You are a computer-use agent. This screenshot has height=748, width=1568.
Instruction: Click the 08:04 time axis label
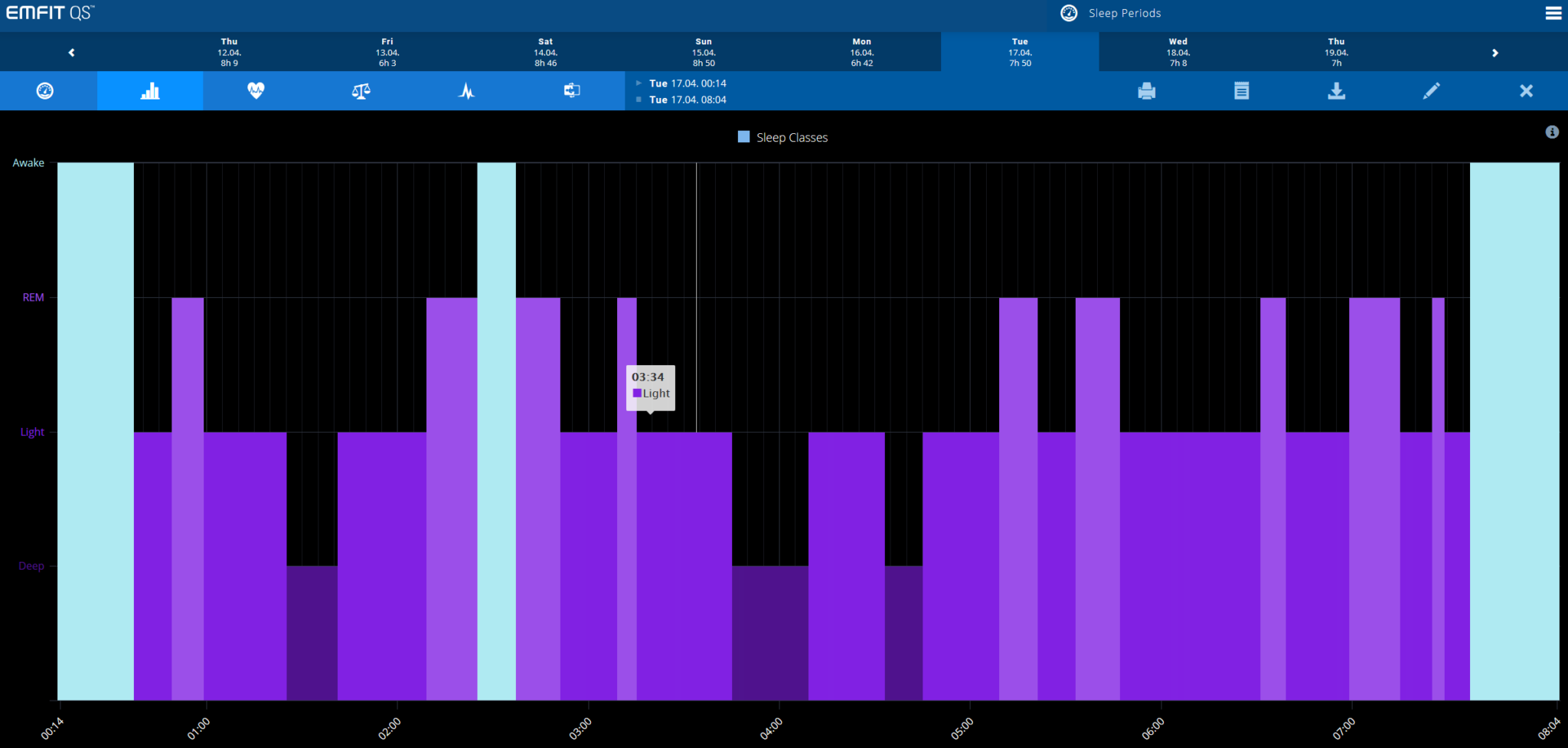click(x=1549, y=729)
